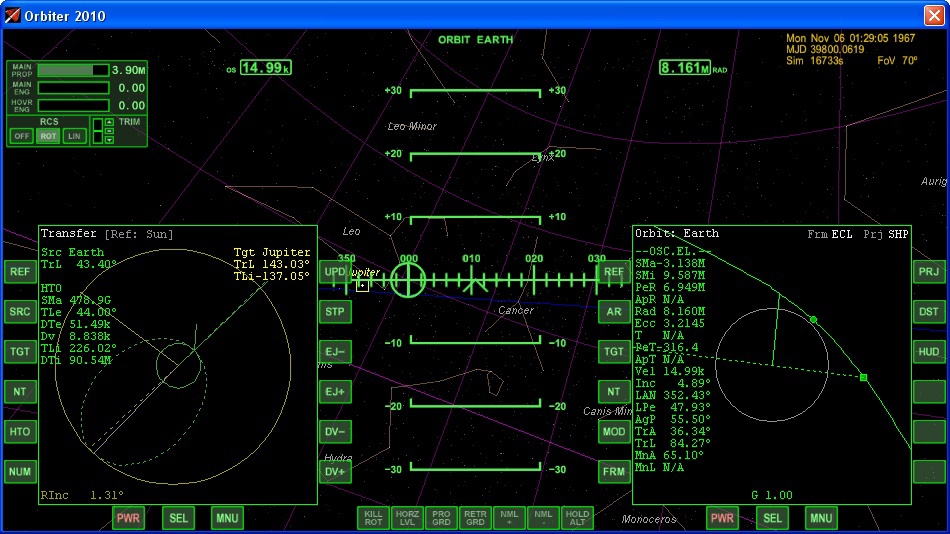Click PRJ projection button on Orbit MFD
This screenshot has width=950, height=534.
click(929, 272)
